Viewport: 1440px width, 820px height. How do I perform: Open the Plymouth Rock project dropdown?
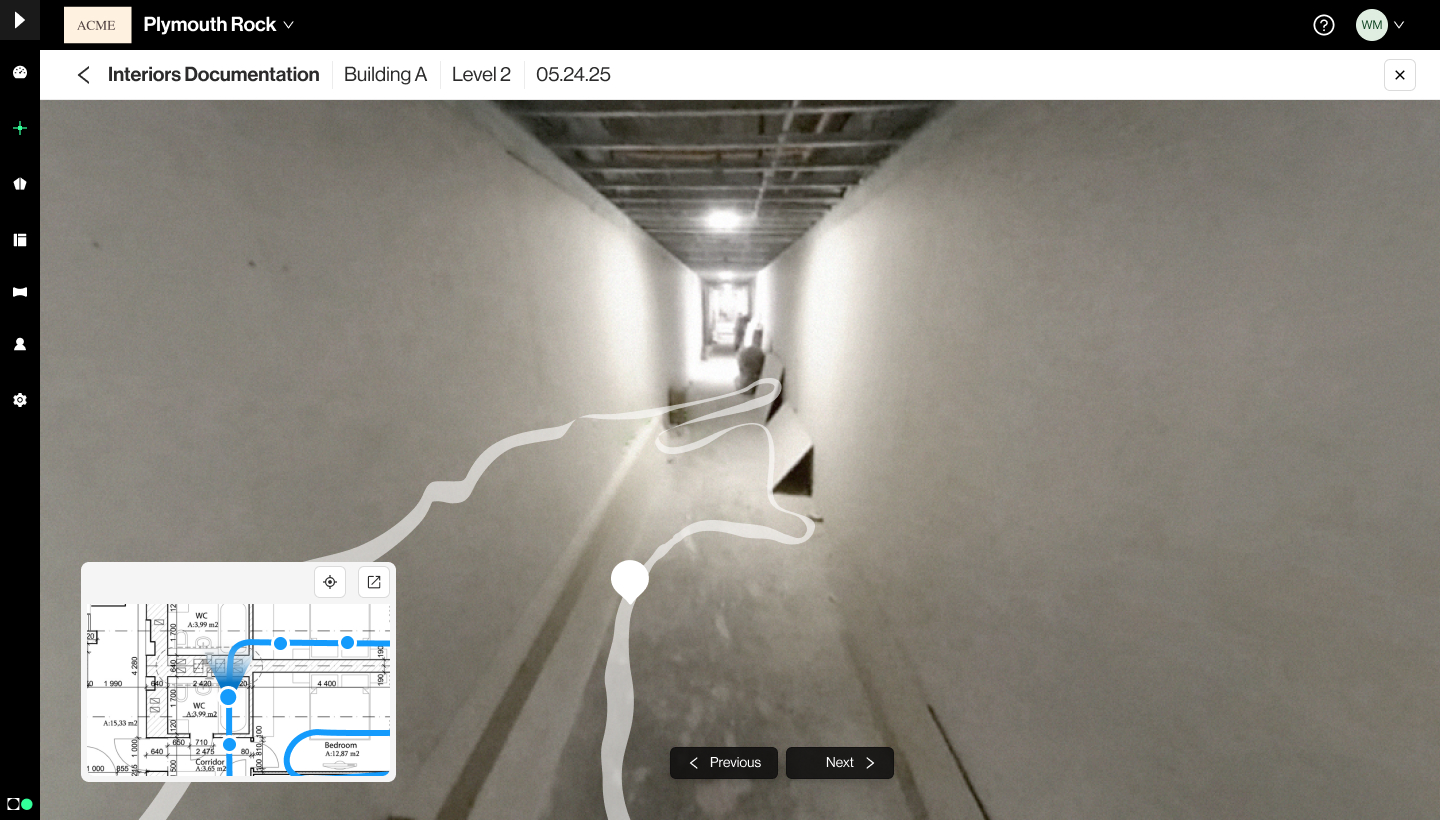pyautogui.click(x=219, y=25)
